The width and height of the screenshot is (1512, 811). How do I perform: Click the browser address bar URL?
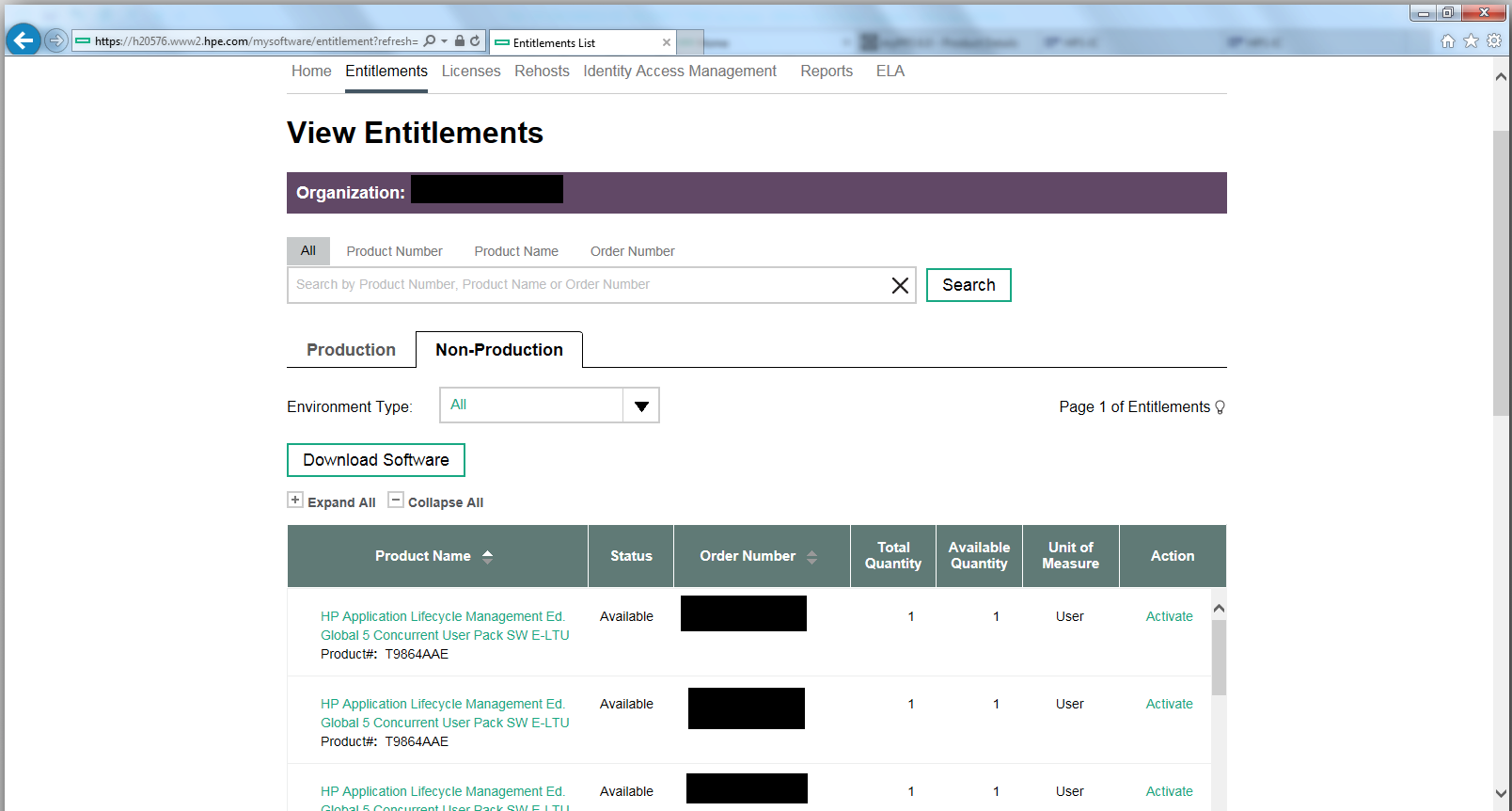[256, 41]
